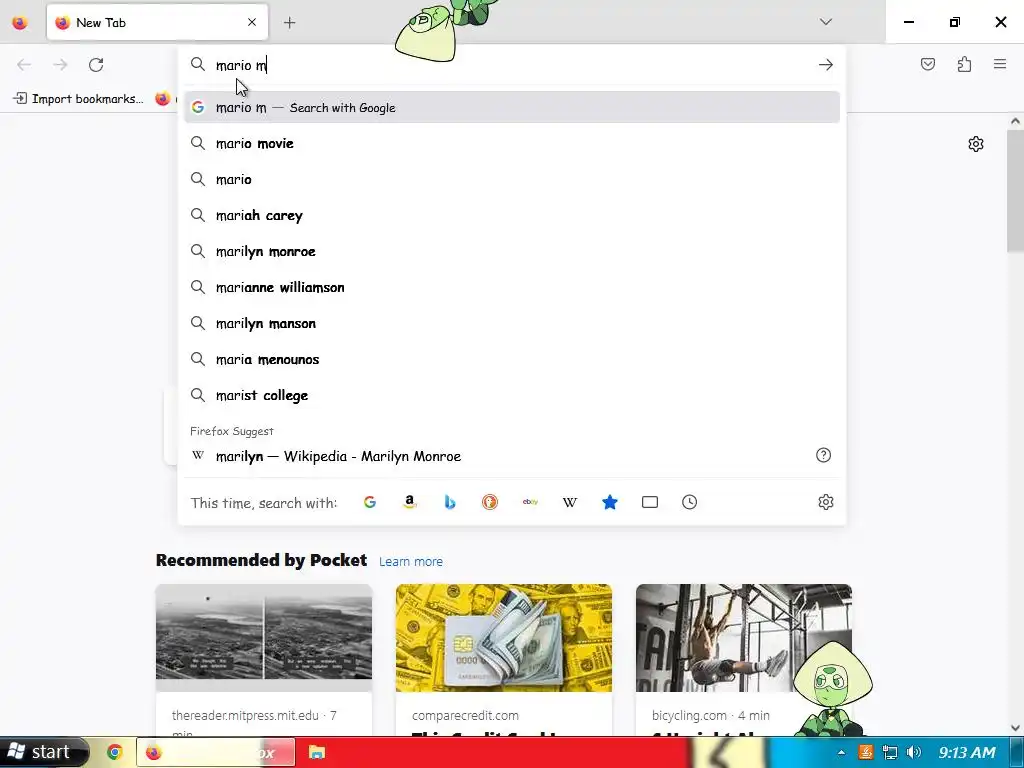Image resolution: width=1024 pixels, height=768 pixels.
Task: Open the Save to Pocket icon
Action: tap(927, 64)
